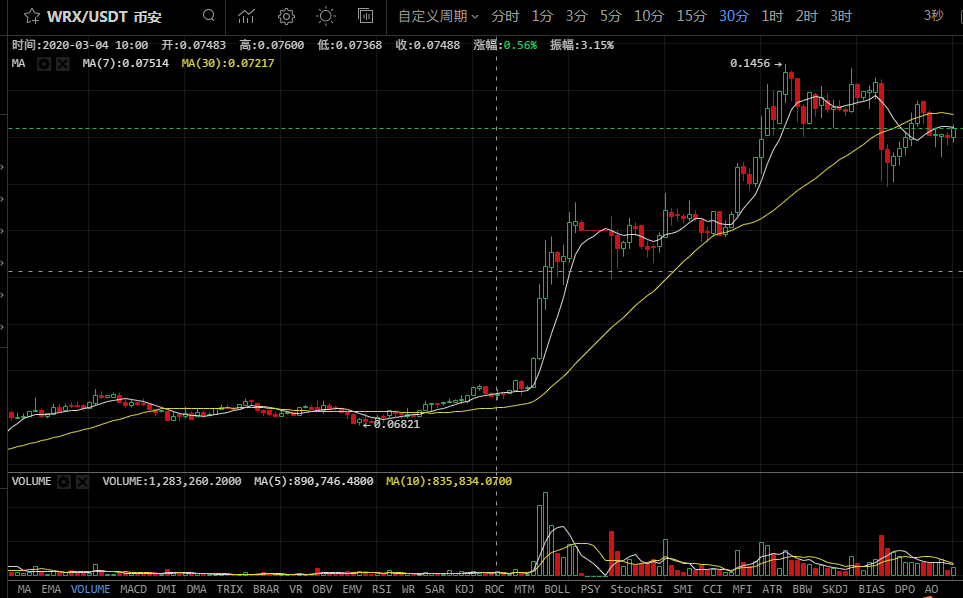Apply the DPO indicator

[x=905, y=589]
